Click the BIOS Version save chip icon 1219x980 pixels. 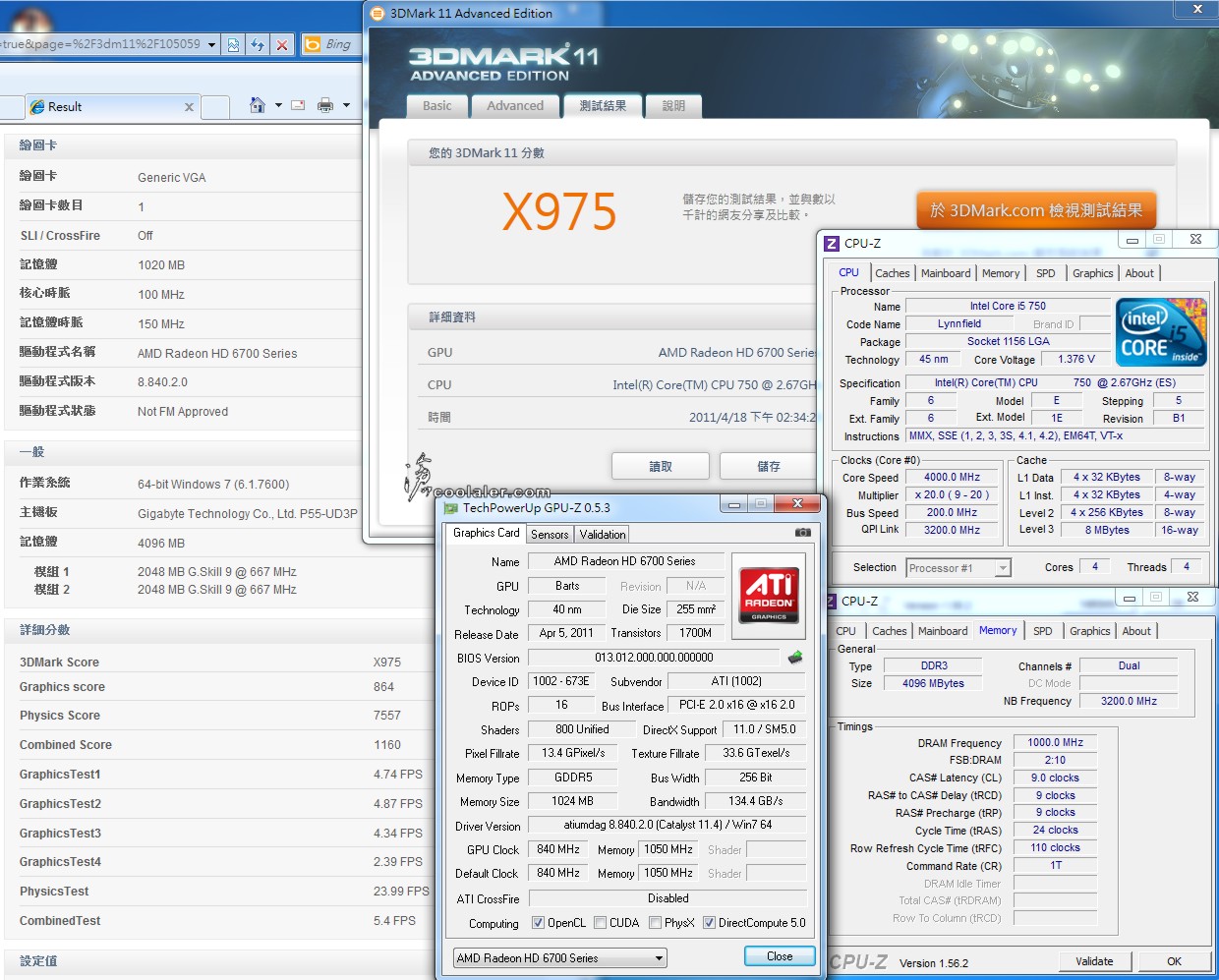click(795, 657)
